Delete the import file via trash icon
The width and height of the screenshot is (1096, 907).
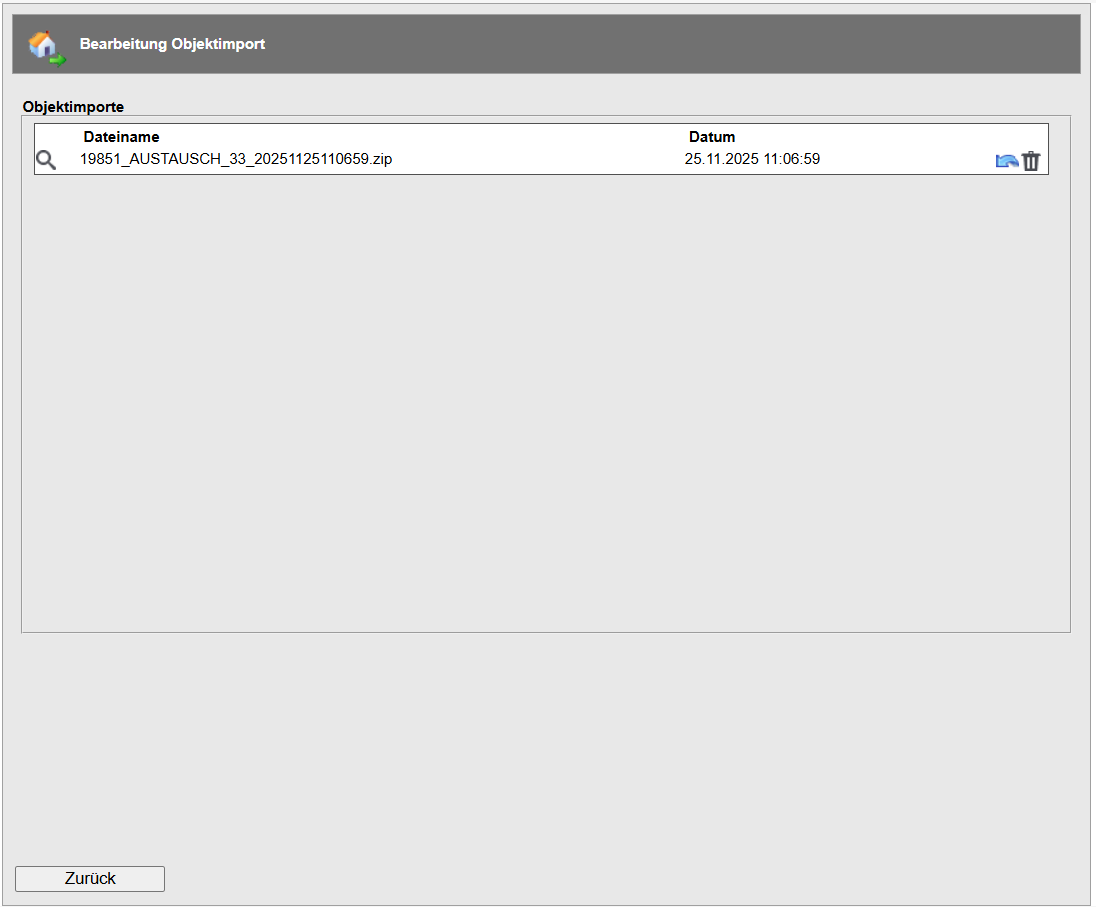[x=1031, y=161]
